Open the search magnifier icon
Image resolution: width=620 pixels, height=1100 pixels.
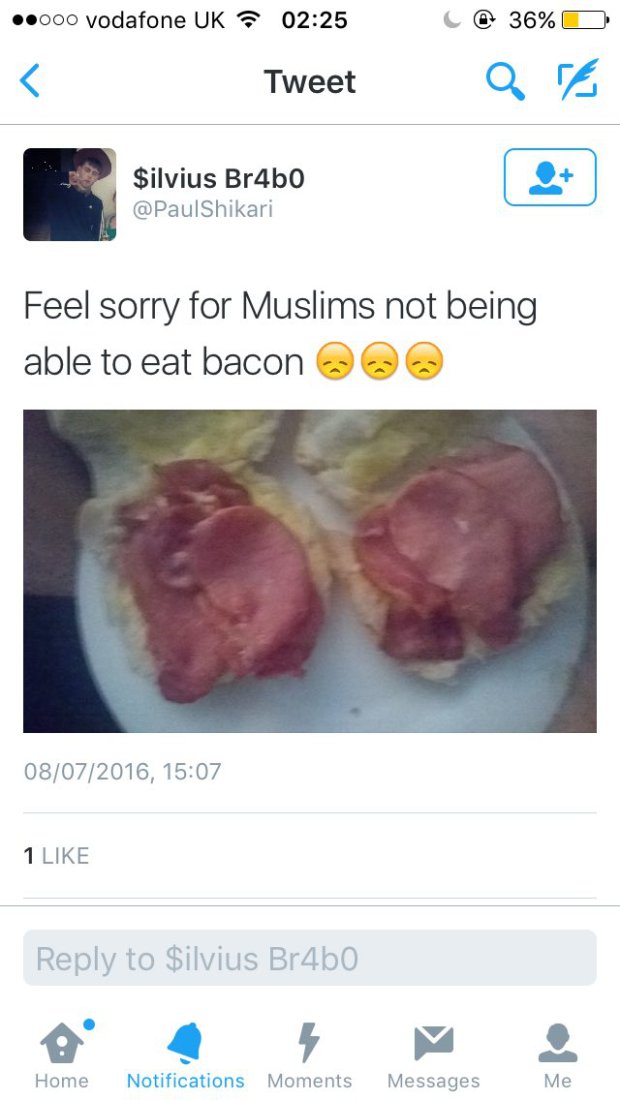point(505,81)
